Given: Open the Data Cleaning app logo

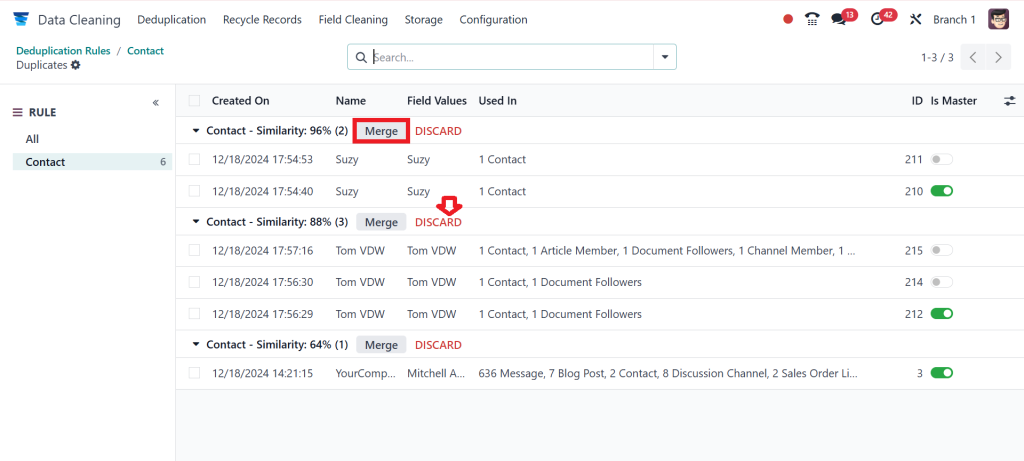Looking at the screenshot, I should 22,20.
